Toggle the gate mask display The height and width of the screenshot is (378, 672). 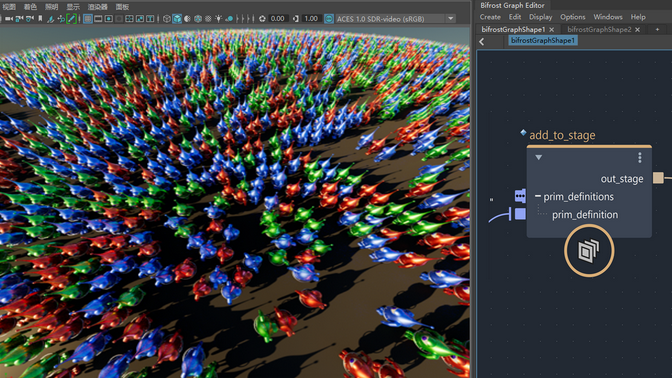tap(119, 19)
